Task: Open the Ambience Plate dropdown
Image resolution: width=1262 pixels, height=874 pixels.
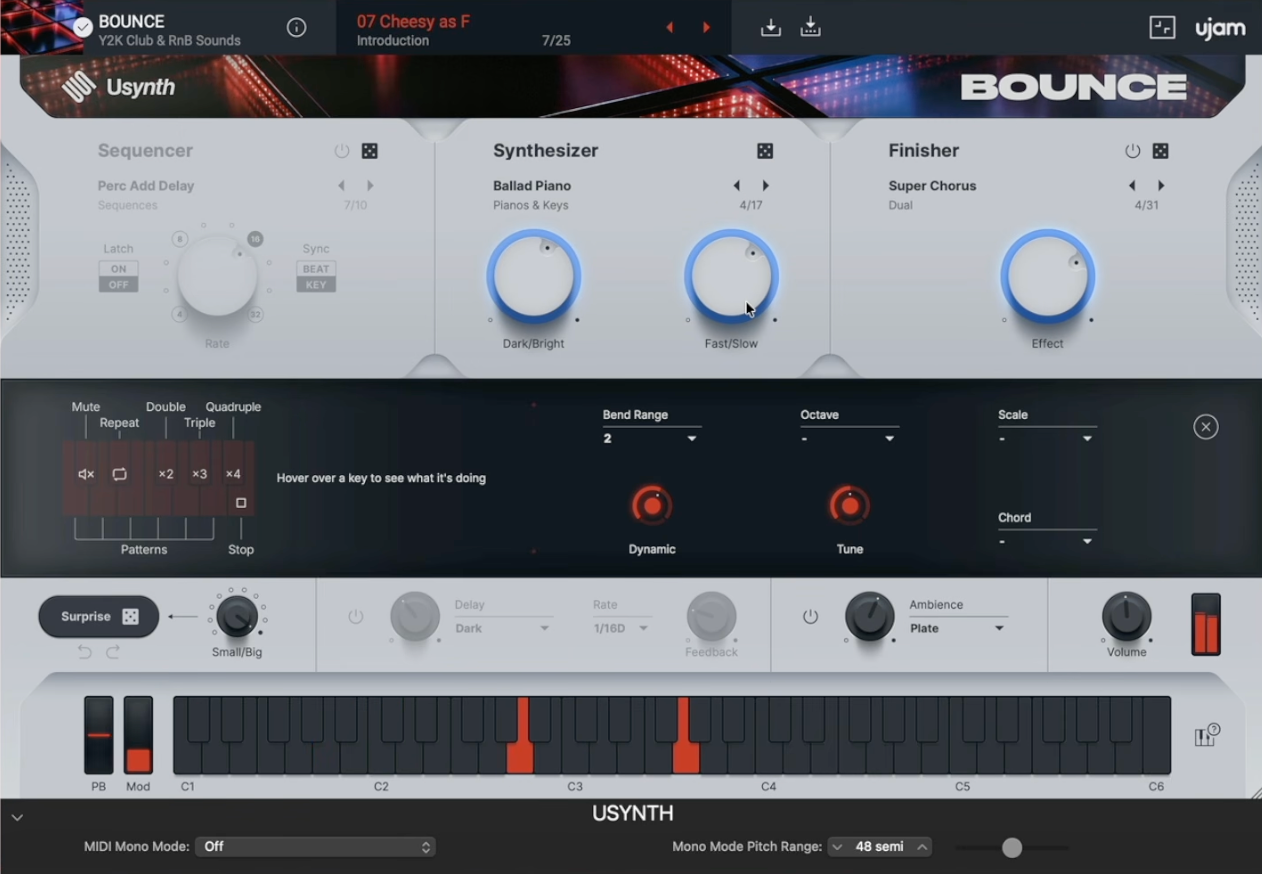Action: click(958, 628)
